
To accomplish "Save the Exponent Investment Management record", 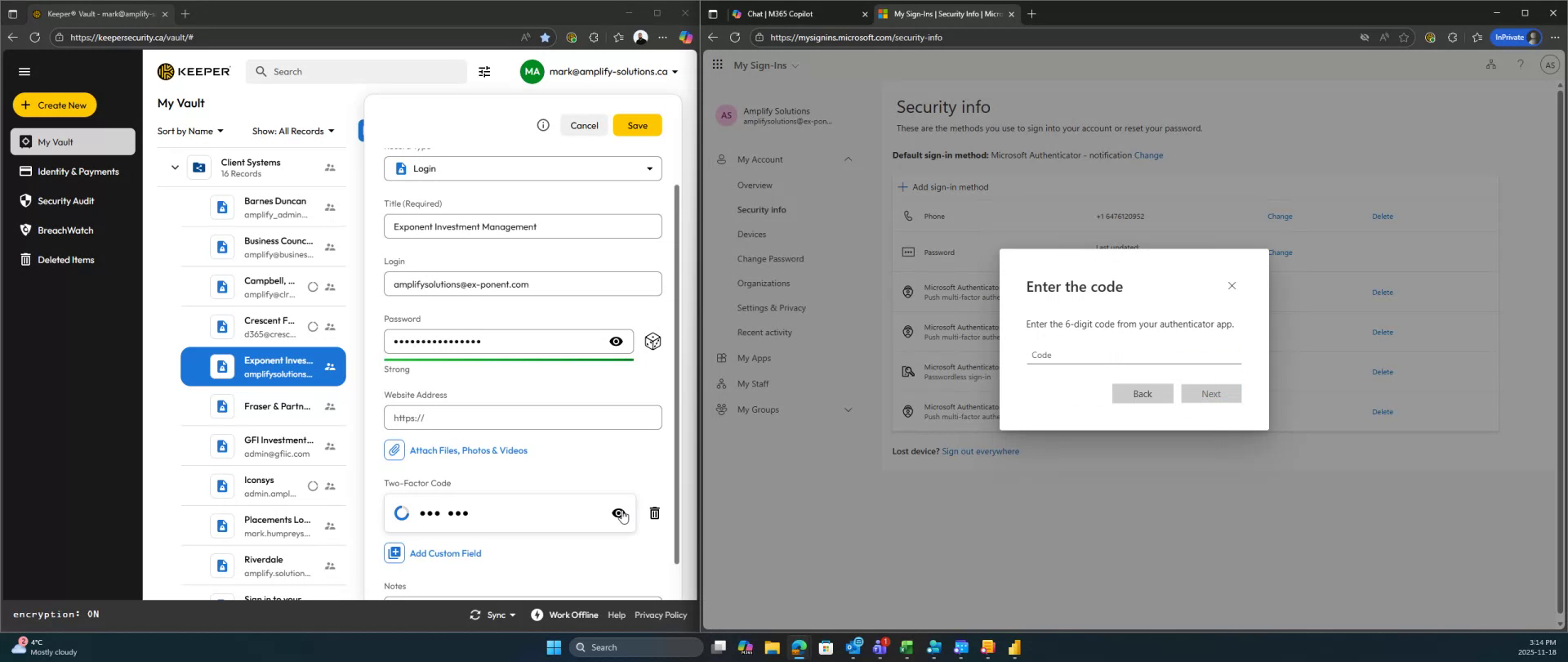I will [x=637, y=125].
